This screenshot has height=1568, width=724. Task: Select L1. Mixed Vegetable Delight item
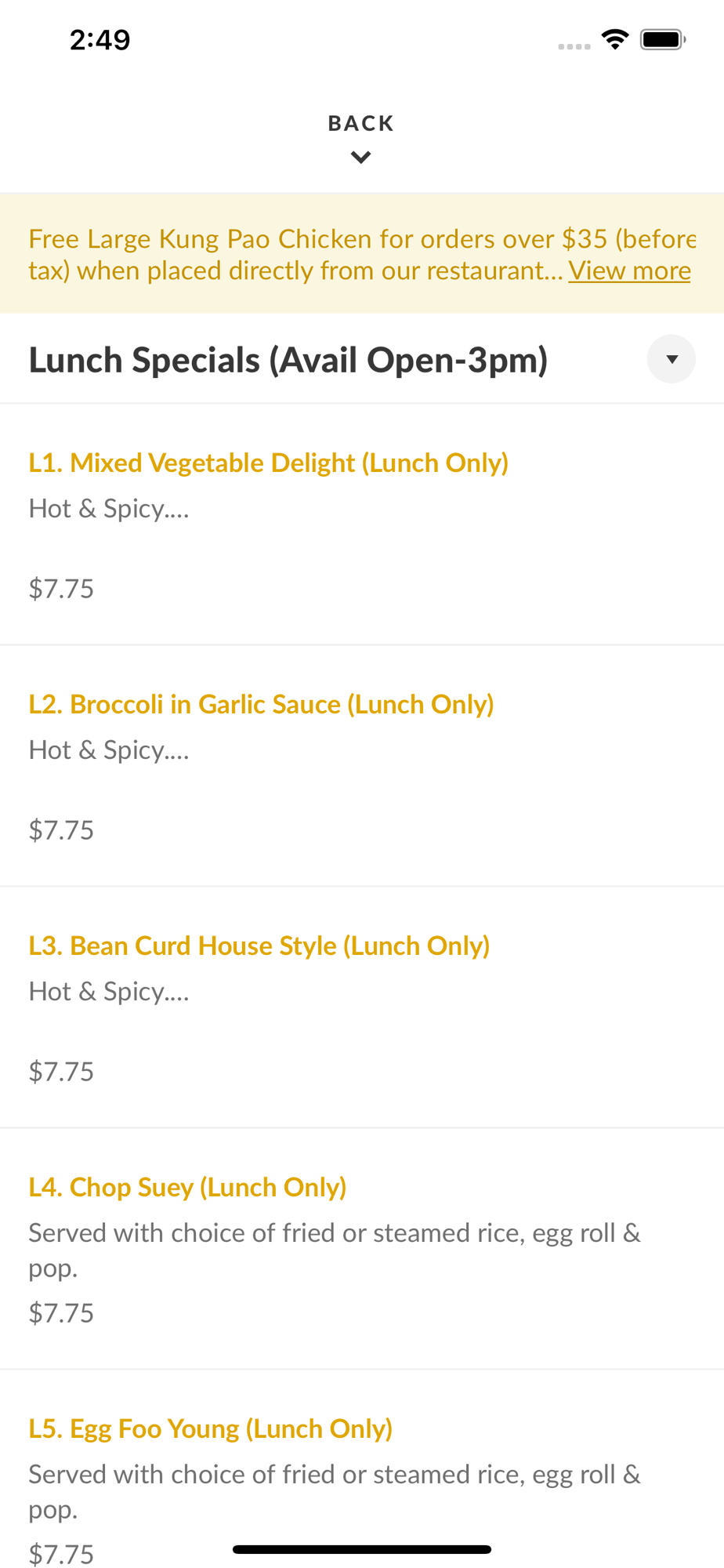(x=268, y=463)
